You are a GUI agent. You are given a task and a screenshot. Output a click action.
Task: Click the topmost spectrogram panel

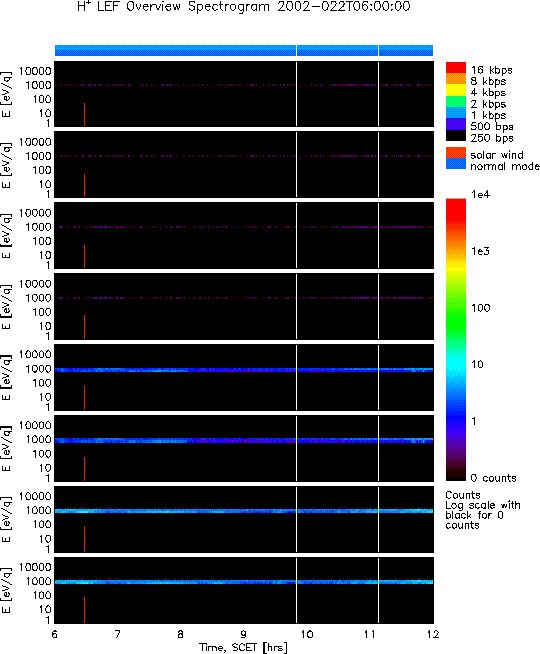click(x=244, y=94)
